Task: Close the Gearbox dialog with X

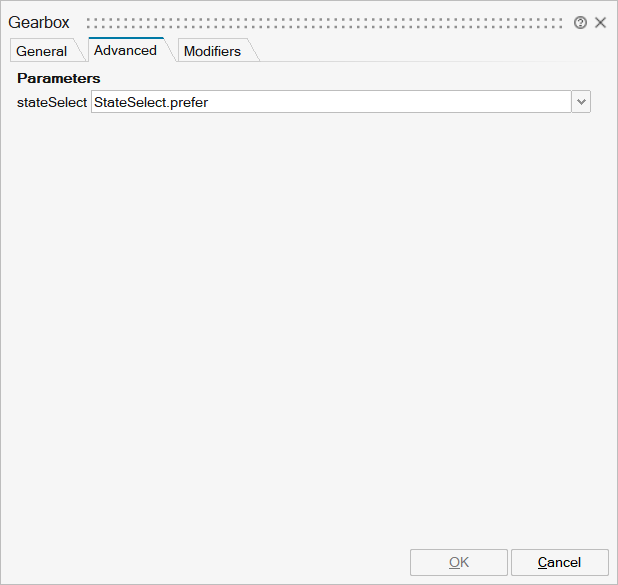Action: click(x=601, y=23)
